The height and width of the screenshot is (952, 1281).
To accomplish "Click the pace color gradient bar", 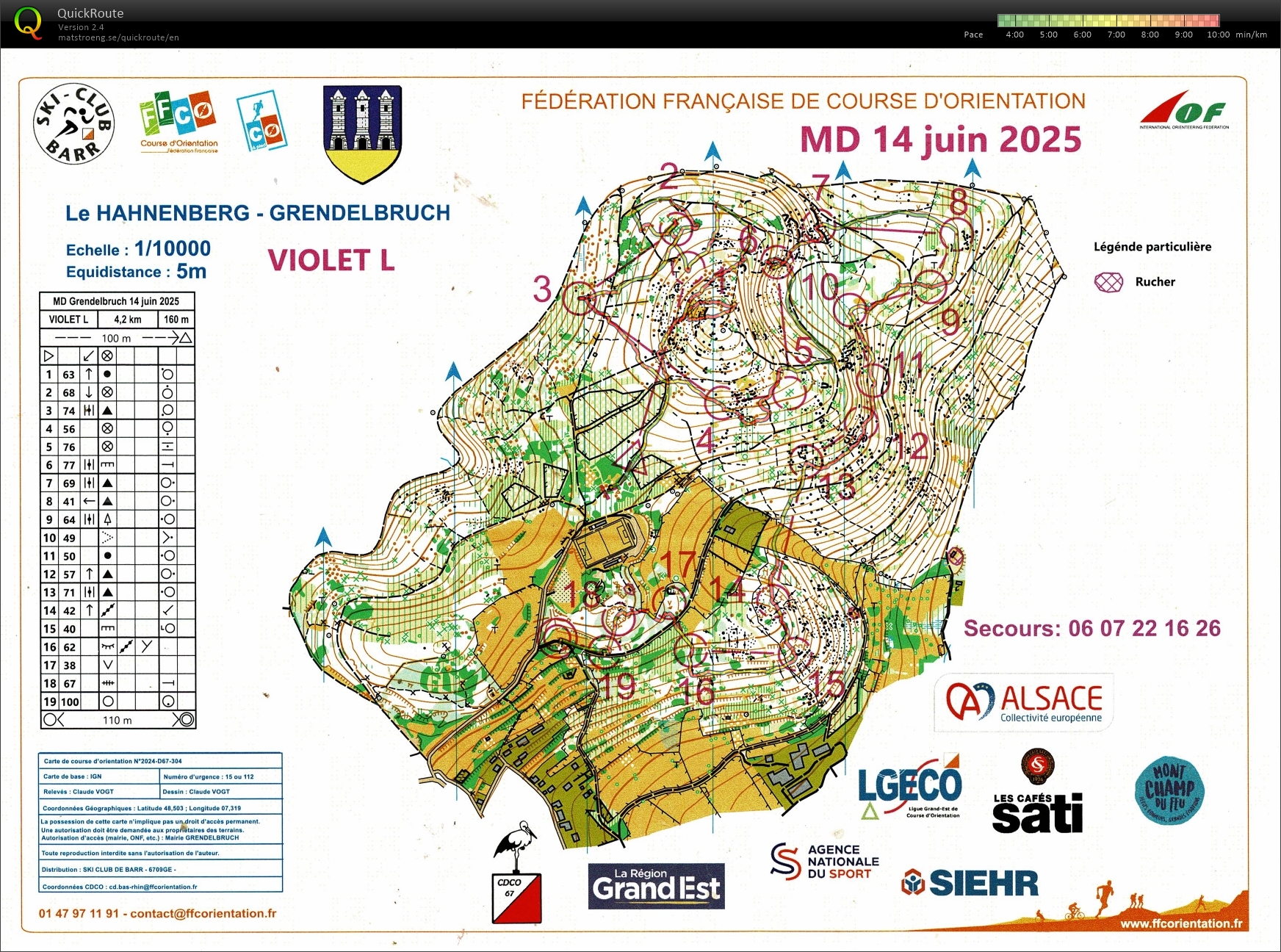I will tap(1108, 21).
